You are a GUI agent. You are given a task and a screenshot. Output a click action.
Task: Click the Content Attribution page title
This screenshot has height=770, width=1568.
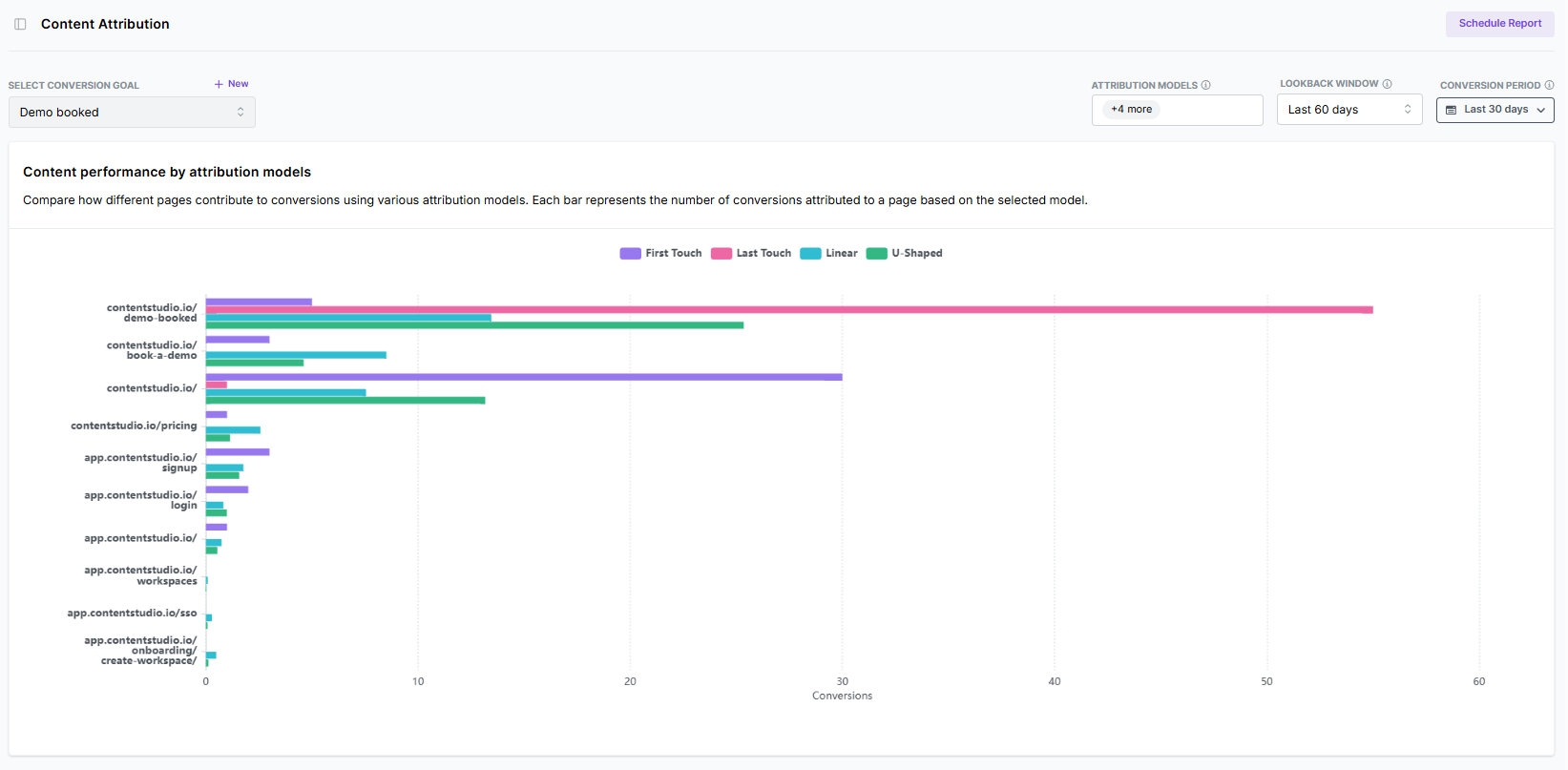tap(105, 24)
